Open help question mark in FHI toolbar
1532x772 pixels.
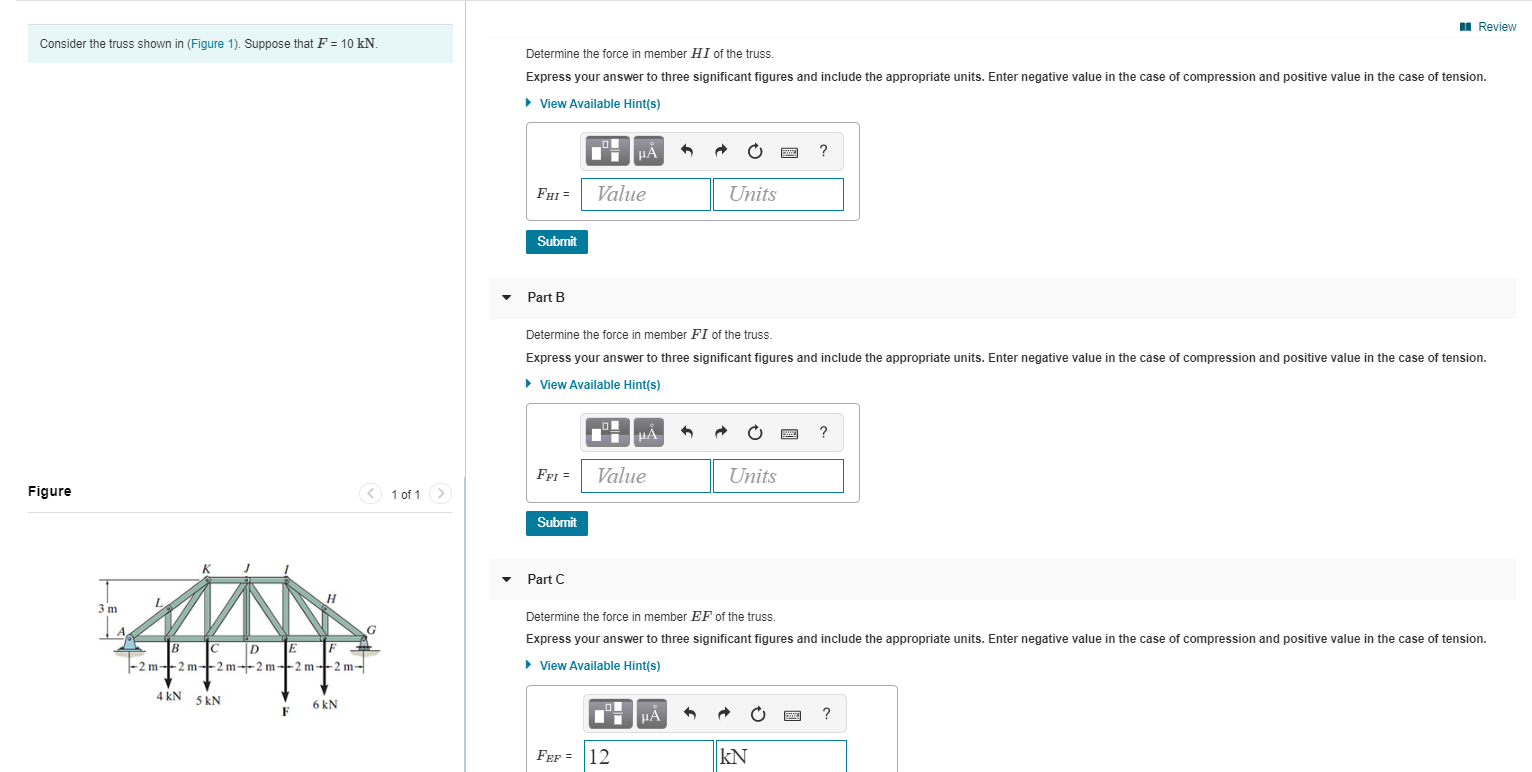823,151
